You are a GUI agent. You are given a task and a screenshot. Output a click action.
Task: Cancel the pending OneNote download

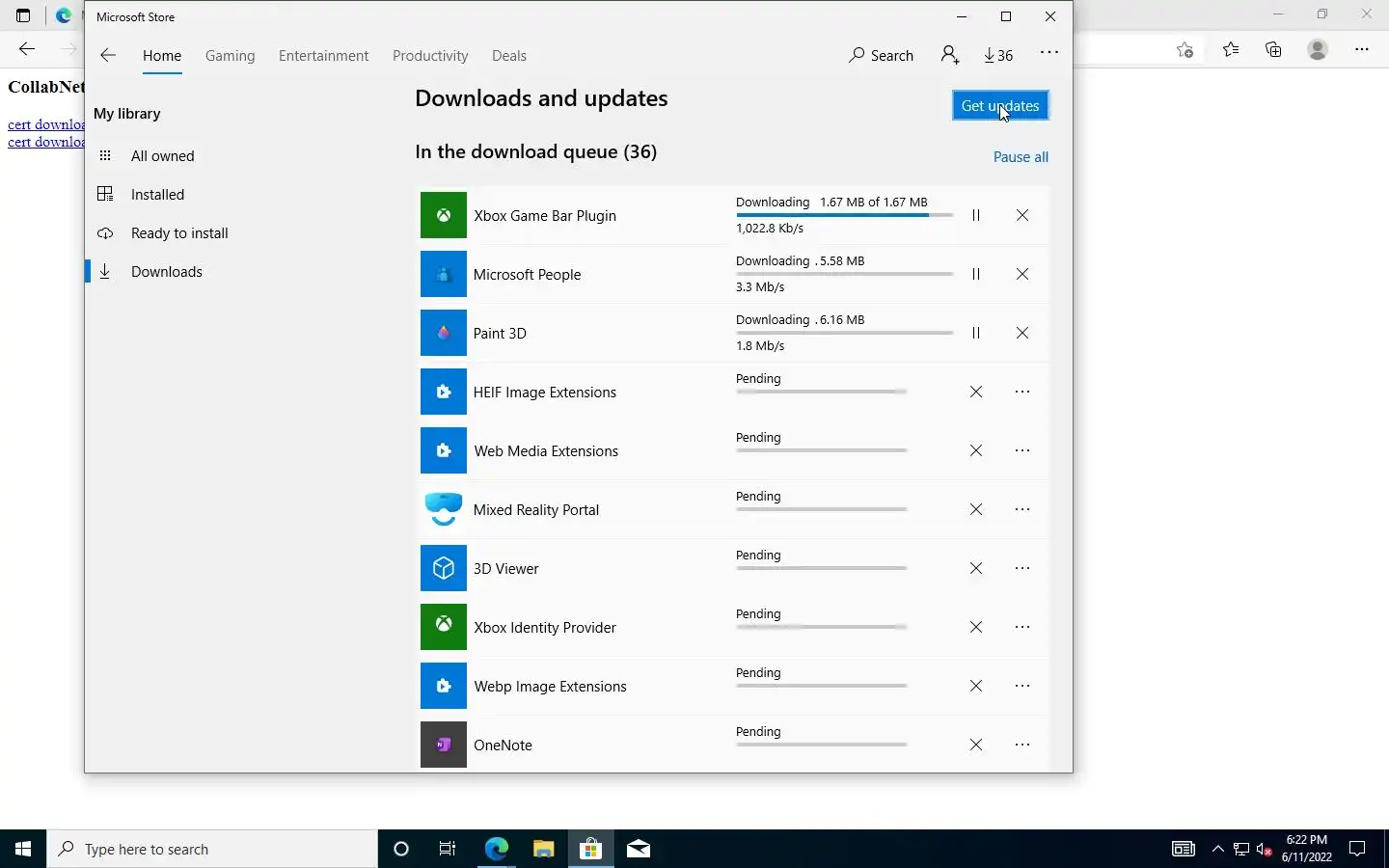click(976, 746)
